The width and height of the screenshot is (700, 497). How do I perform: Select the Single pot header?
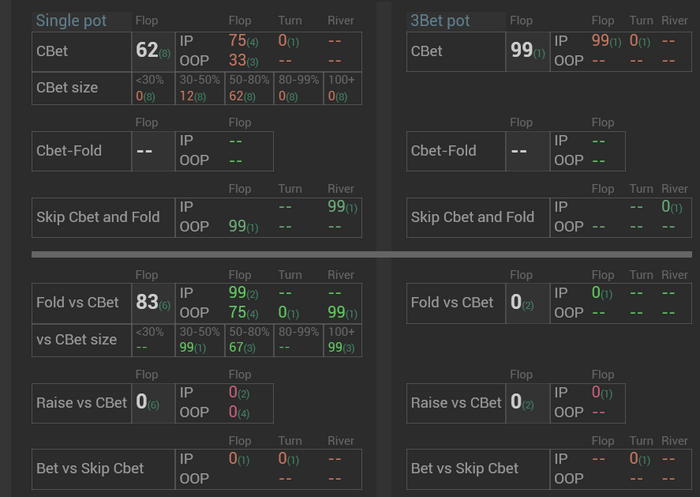71,20
